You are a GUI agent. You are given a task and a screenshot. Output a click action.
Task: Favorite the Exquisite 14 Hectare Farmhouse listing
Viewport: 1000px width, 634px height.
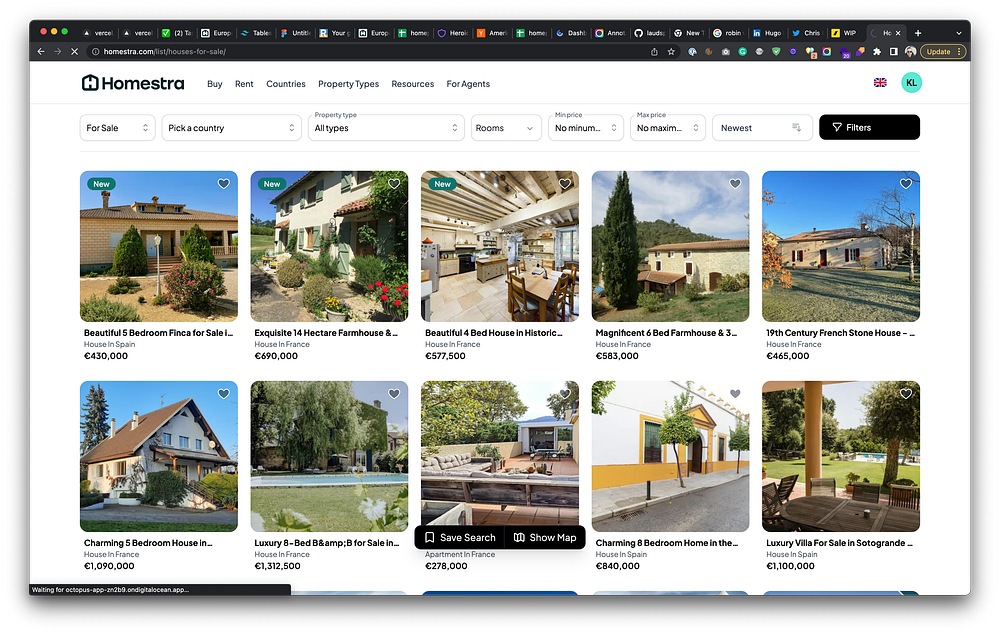394,184
